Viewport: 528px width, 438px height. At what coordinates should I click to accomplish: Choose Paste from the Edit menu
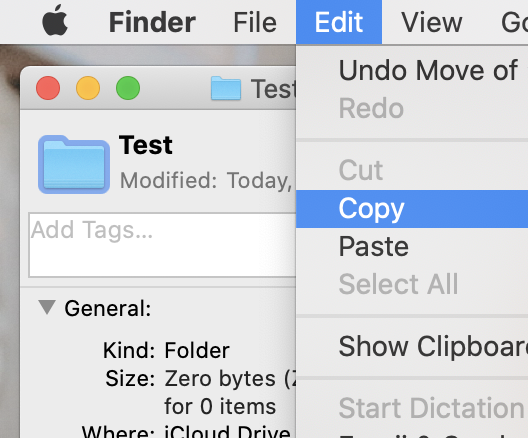pyautogui.click(x=412, y=247)
